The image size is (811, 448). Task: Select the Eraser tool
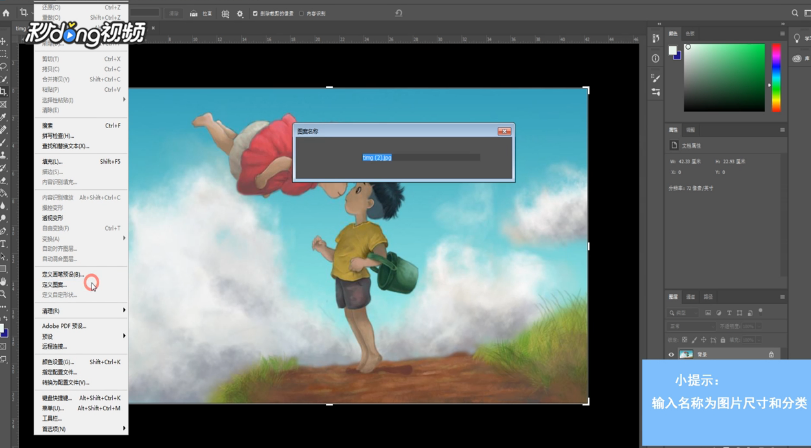click(x=3, y=181)
